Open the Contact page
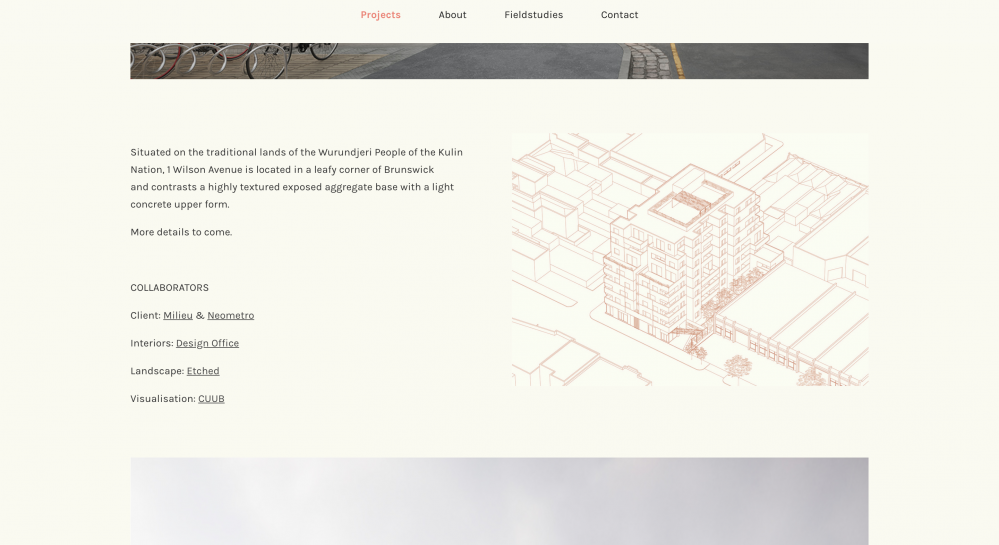Screen dimensions: 999x545 coord(619,15)
